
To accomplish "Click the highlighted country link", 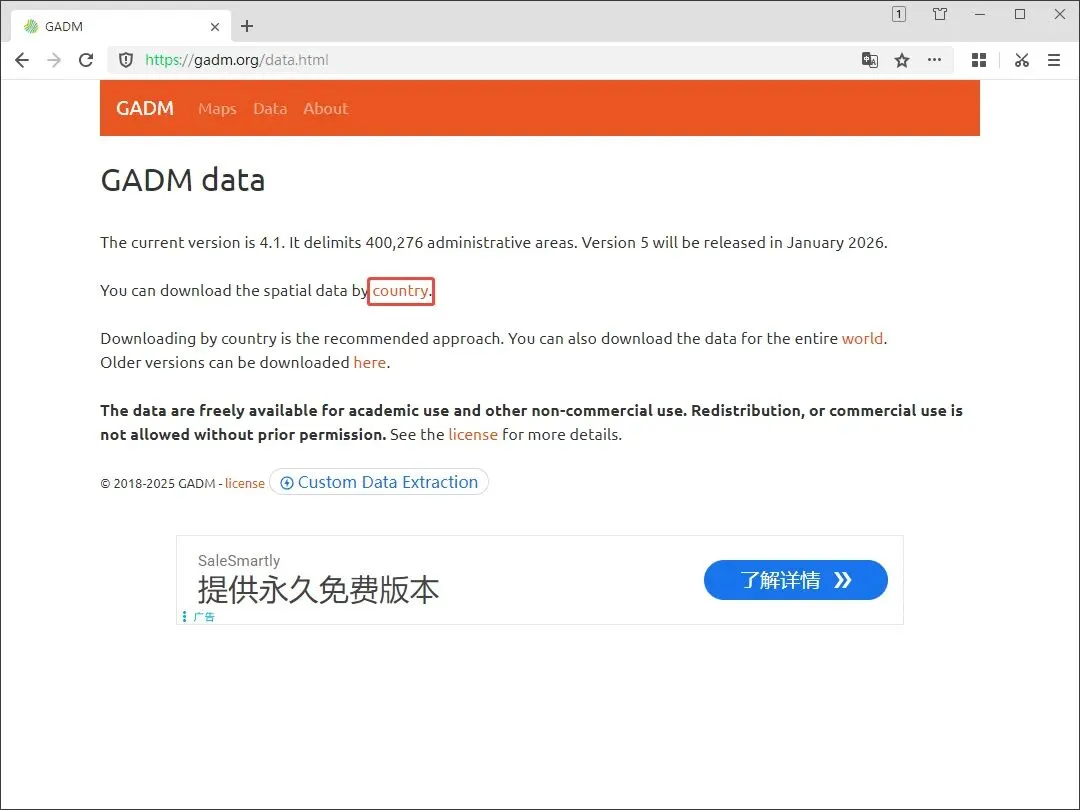I will [401, 291].
